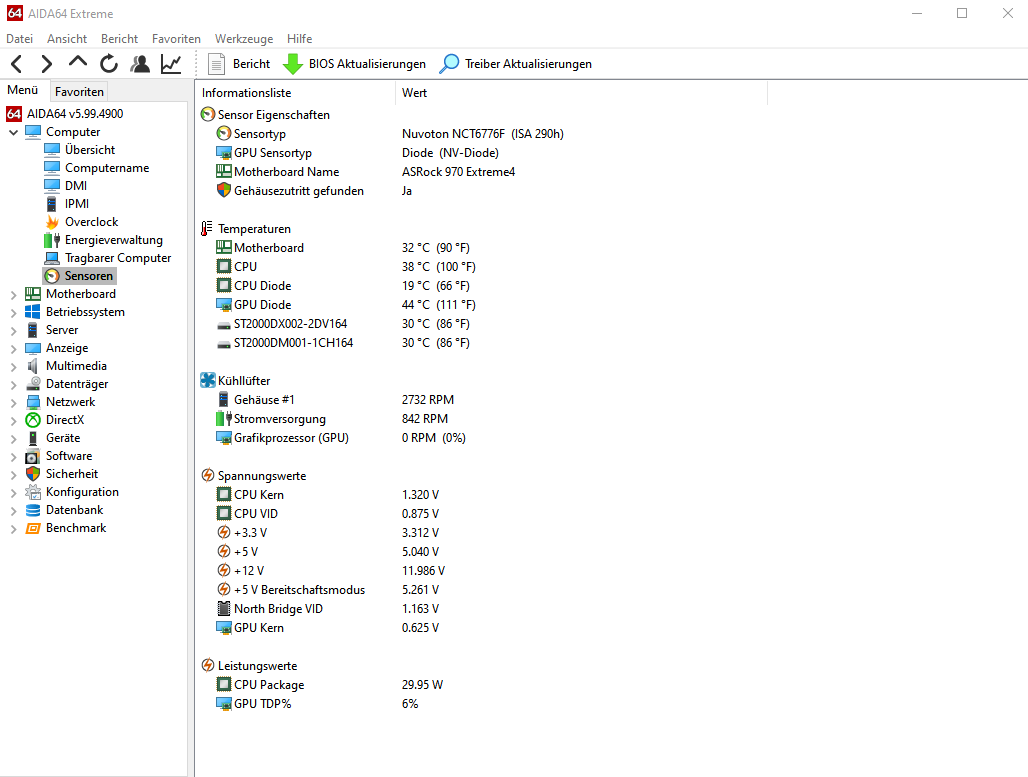Click the Gehäusezutritt gefunden shield icon
This screenshot has height=777, width=1028.
(224, 190)
